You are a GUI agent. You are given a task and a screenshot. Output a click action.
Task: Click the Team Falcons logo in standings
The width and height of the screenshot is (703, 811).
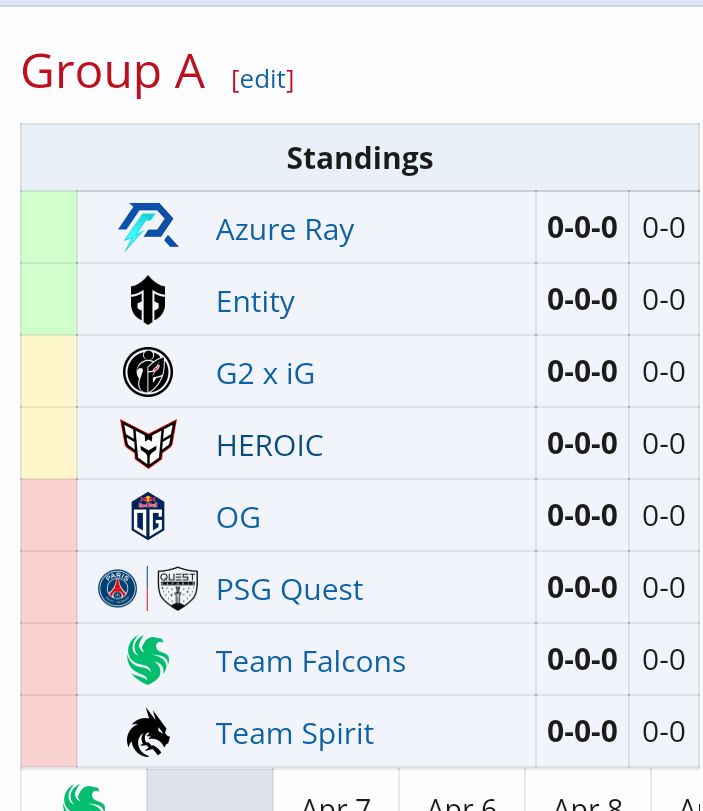pyautogui.click(x=148, y=660)
